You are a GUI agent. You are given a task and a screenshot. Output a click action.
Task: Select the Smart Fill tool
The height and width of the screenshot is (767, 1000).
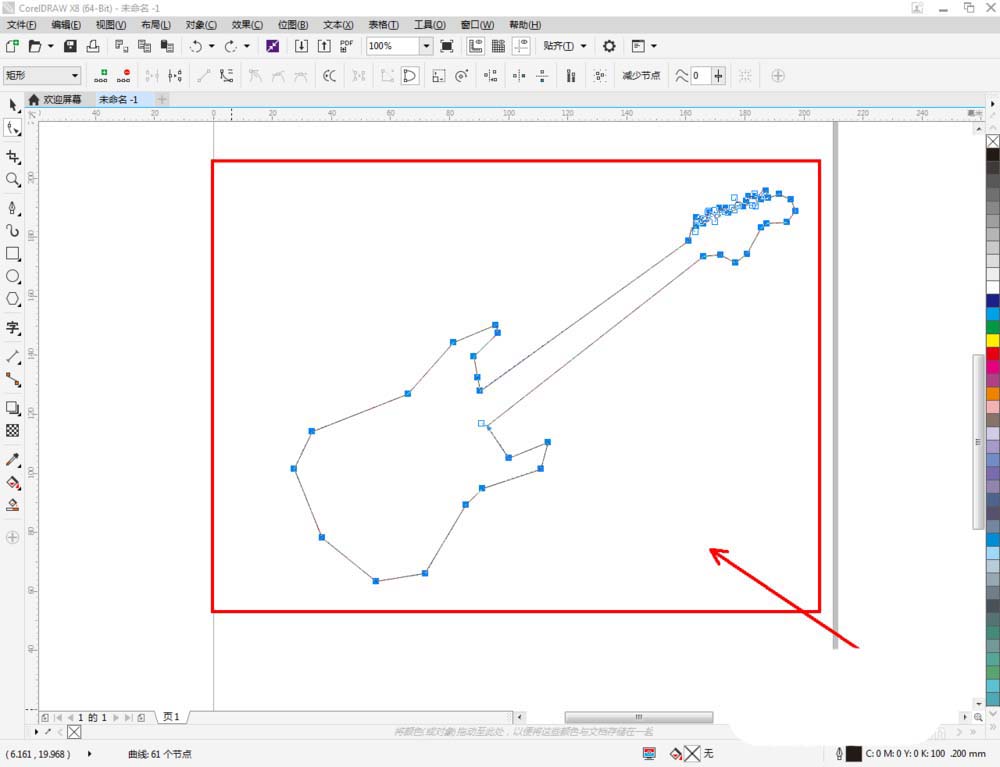(x=13, y=506)
